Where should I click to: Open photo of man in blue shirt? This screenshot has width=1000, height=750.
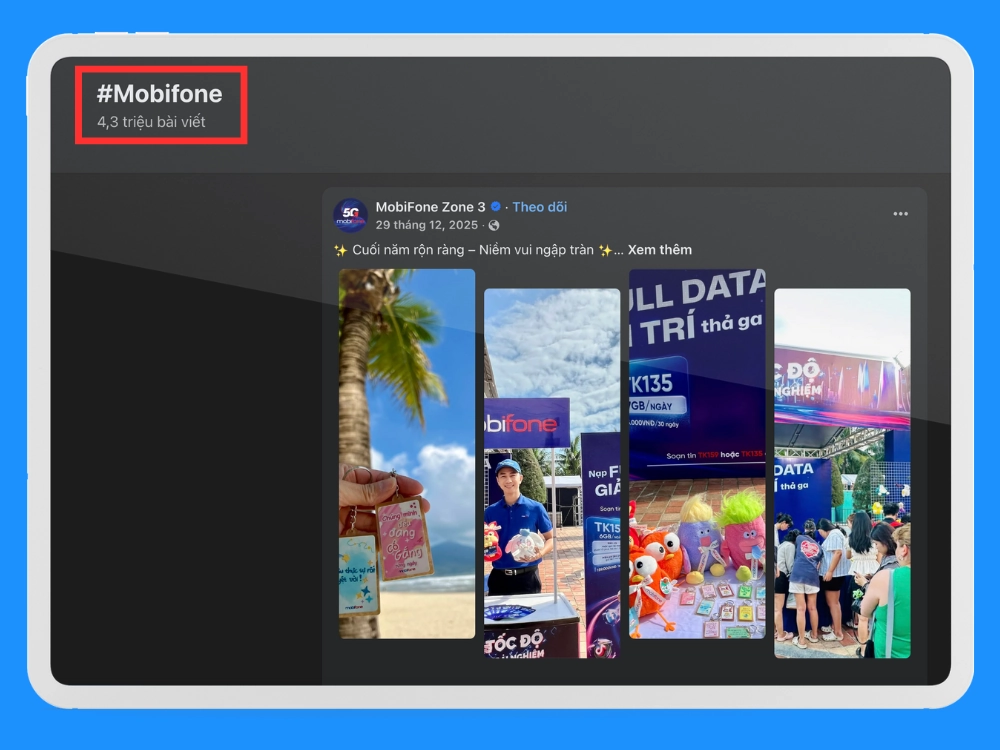552,473
